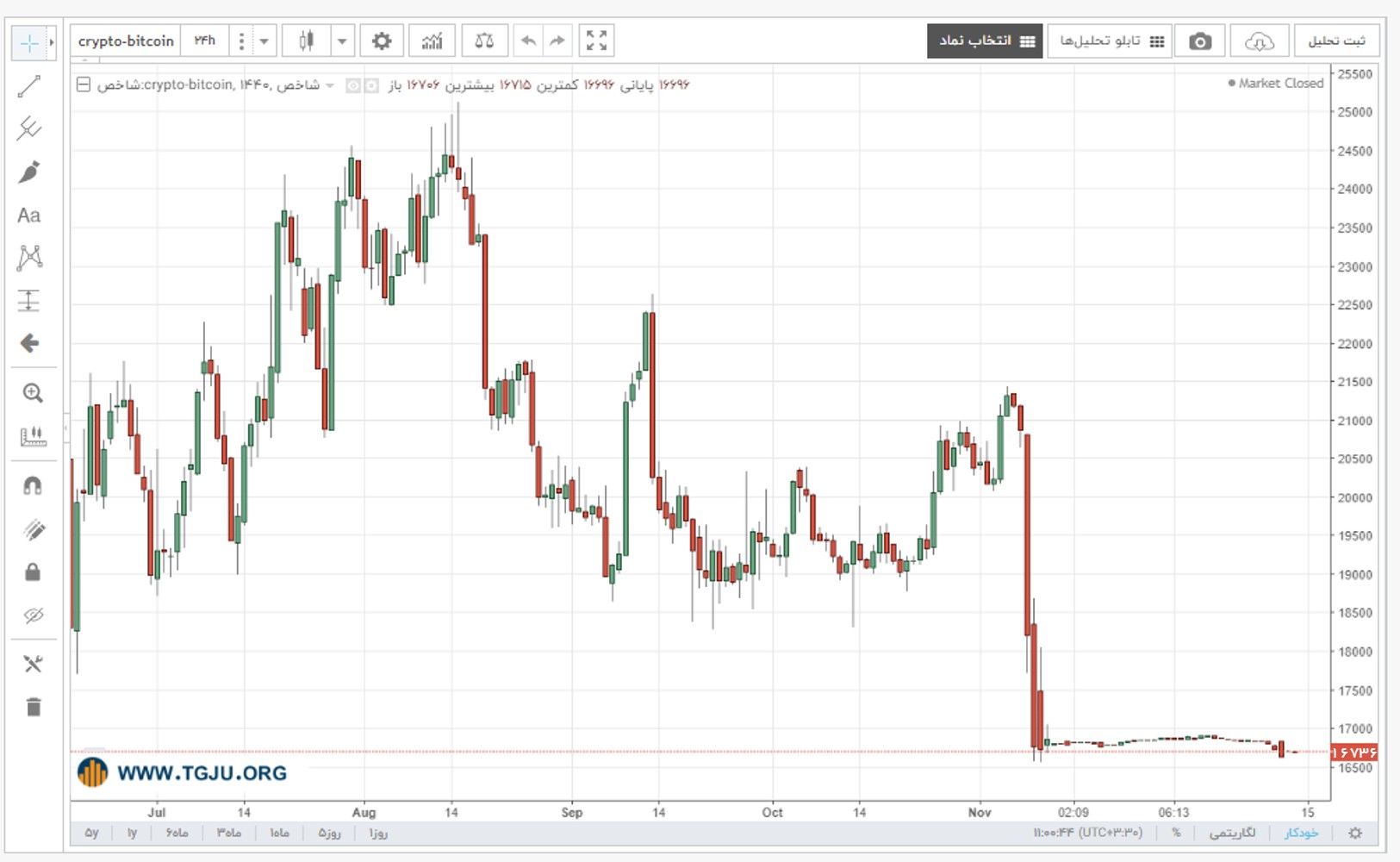
Task: Undo the last chart action
Action: (528, 41)
